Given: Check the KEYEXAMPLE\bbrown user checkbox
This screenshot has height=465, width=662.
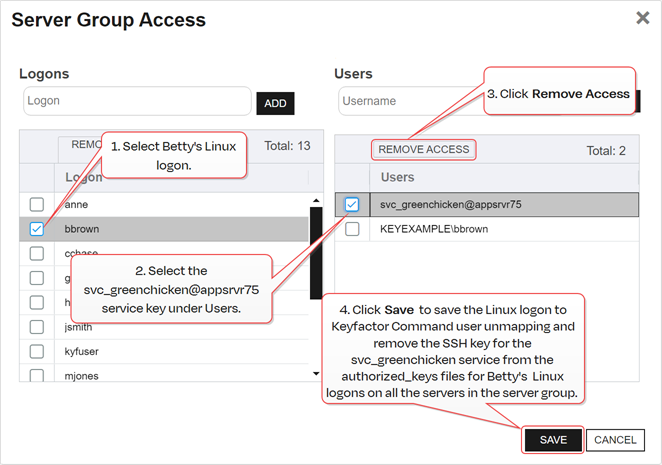Looking at the screenshot, I should (x=352, y=229).
